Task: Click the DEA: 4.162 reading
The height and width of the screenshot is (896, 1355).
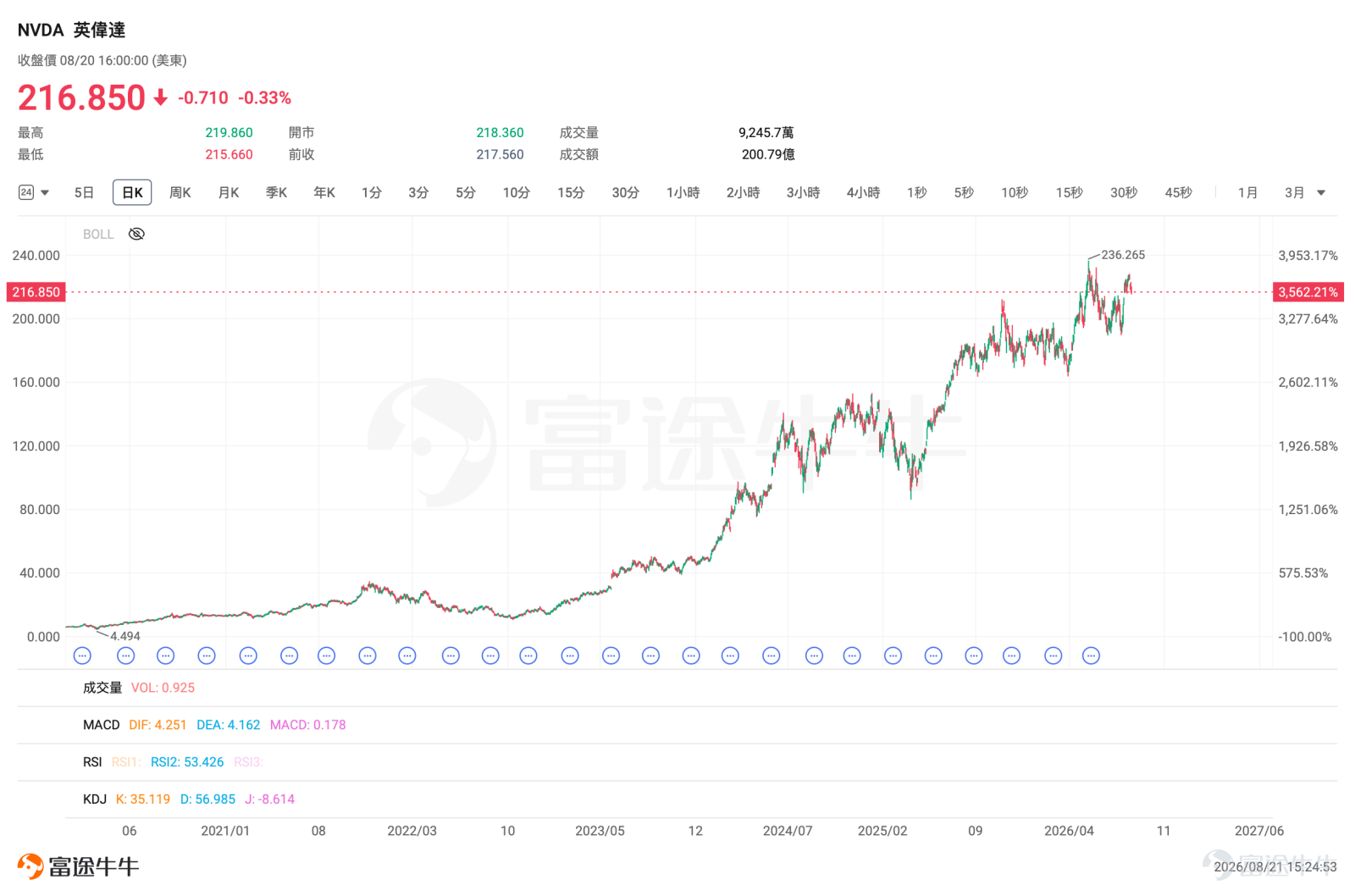Action: pos(229,725)
